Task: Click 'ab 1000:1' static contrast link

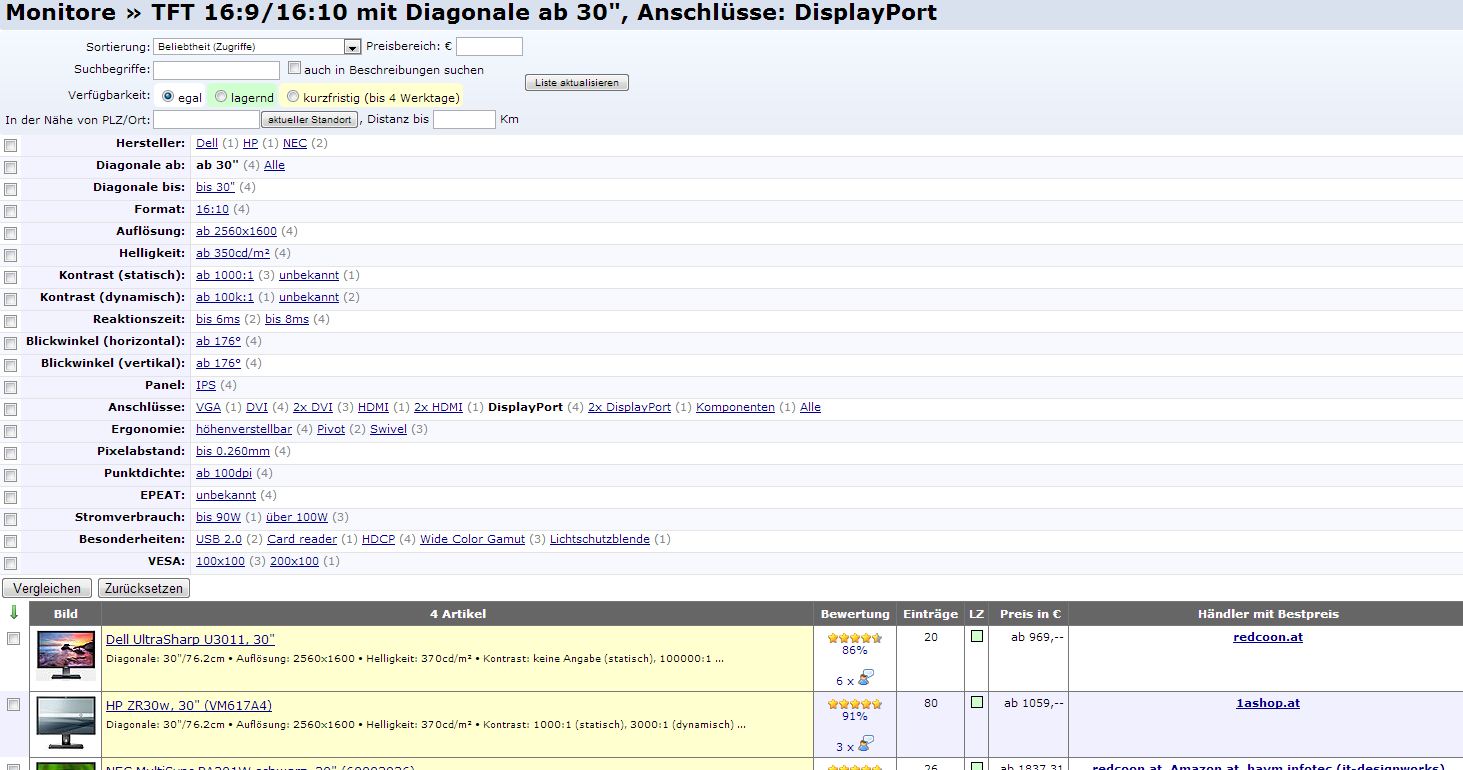Action: point(225,275)
